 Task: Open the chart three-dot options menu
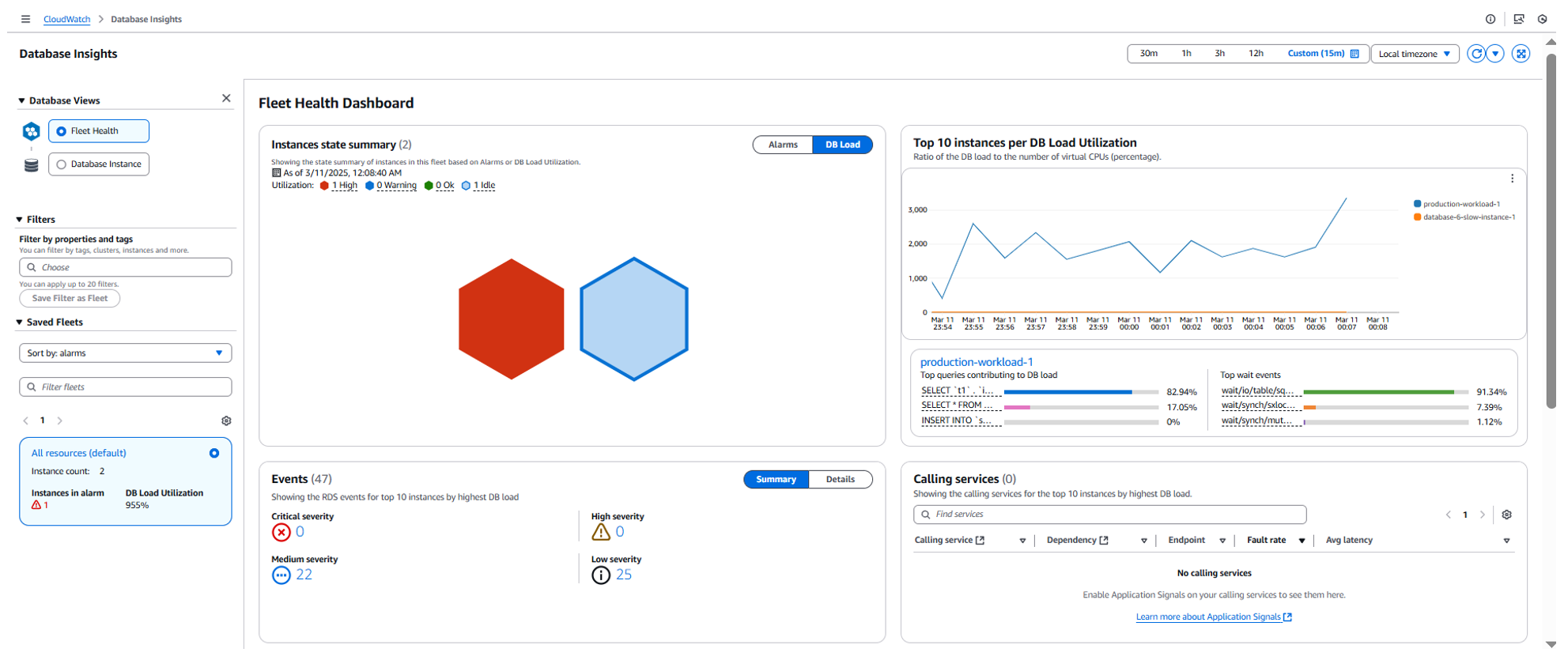[1512, 179]
